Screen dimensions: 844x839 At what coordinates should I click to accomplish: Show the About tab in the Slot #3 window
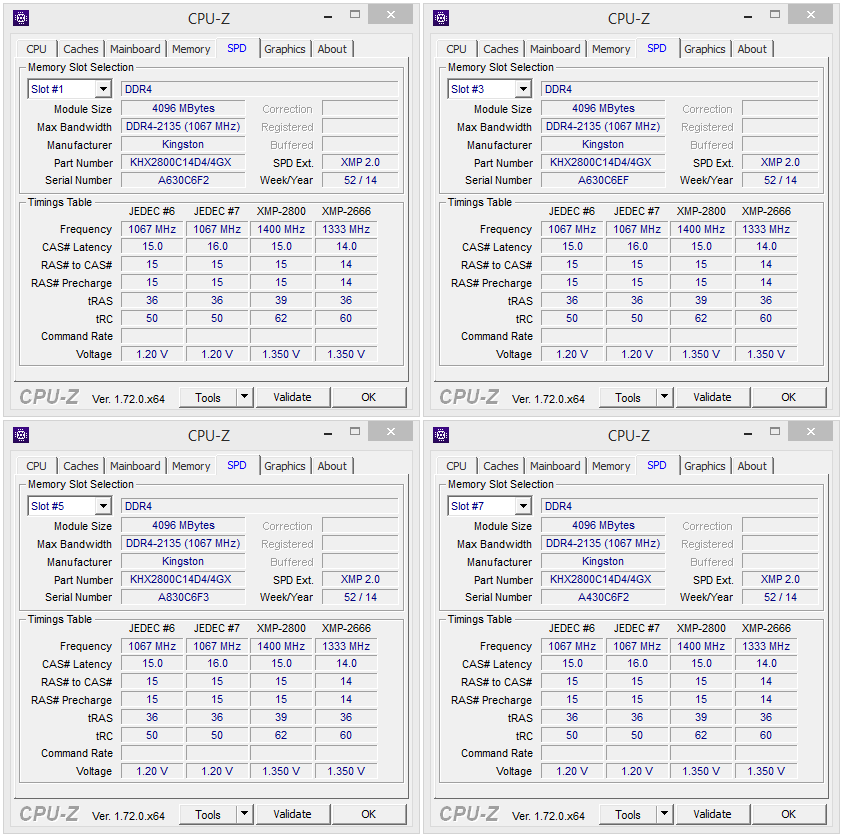click(752, 49)
